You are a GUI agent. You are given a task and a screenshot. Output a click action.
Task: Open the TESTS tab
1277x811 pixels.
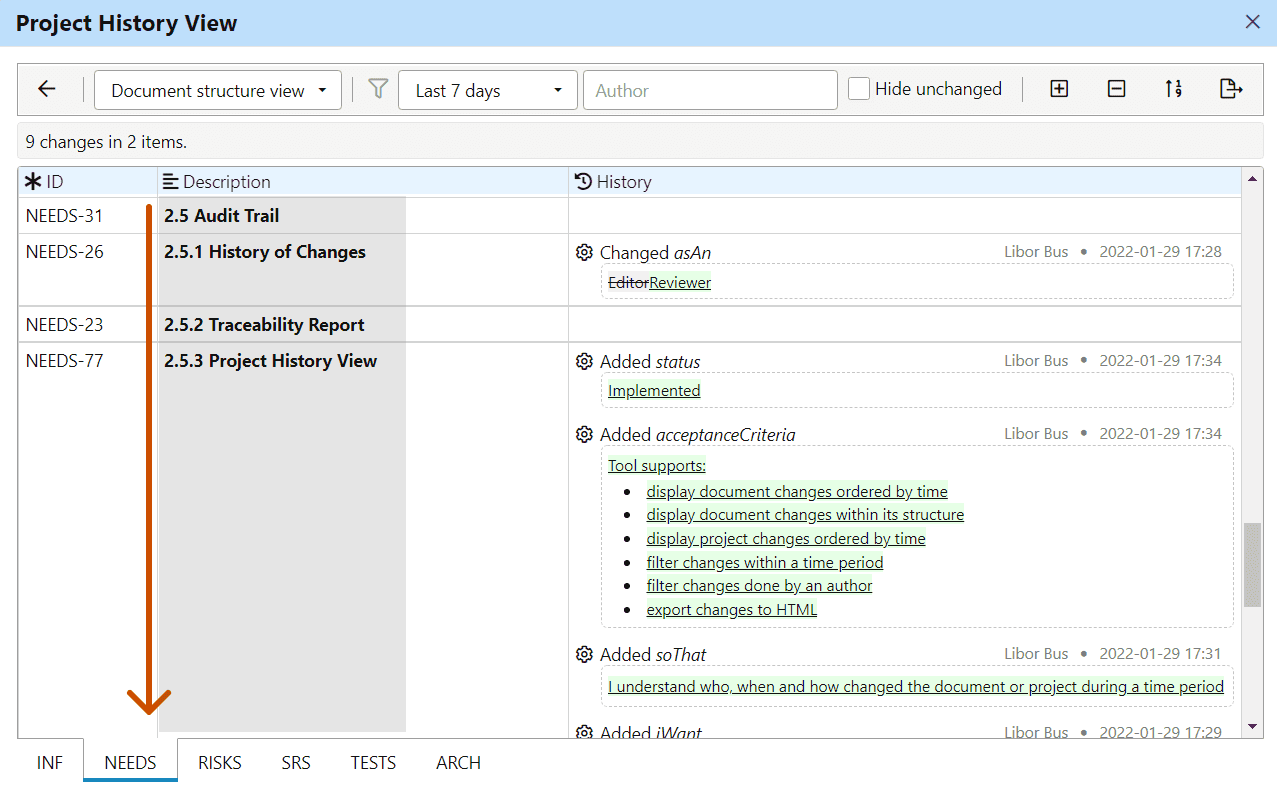pyautogui.click(x=373, y=763)
